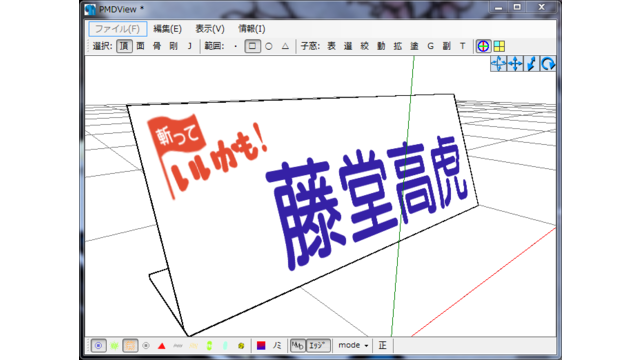
Task: Open the 情報(I) menu
Action: tap(252, 29)
